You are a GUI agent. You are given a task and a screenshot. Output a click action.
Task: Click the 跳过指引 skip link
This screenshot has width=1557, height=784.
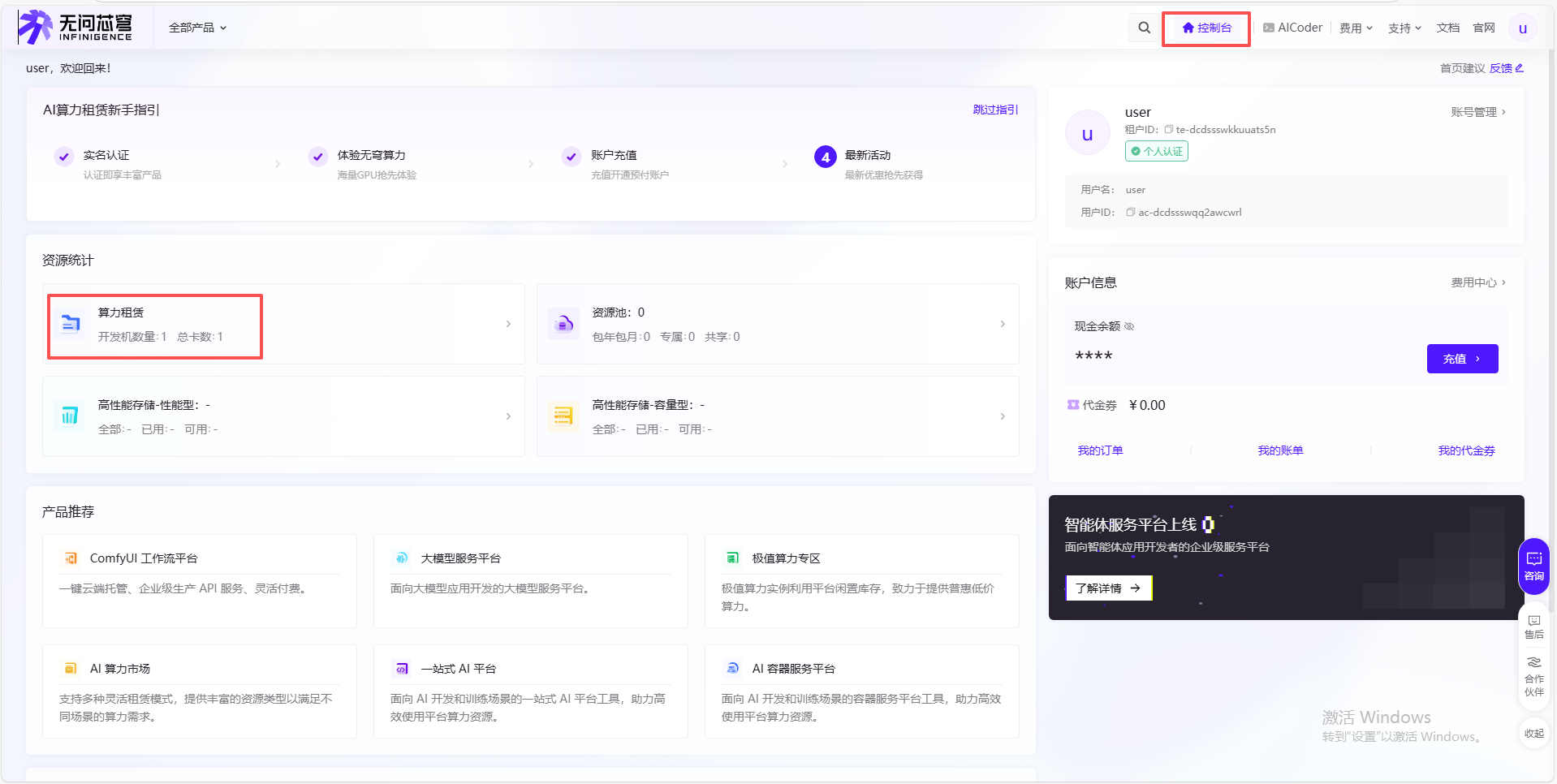pos(994,109)
